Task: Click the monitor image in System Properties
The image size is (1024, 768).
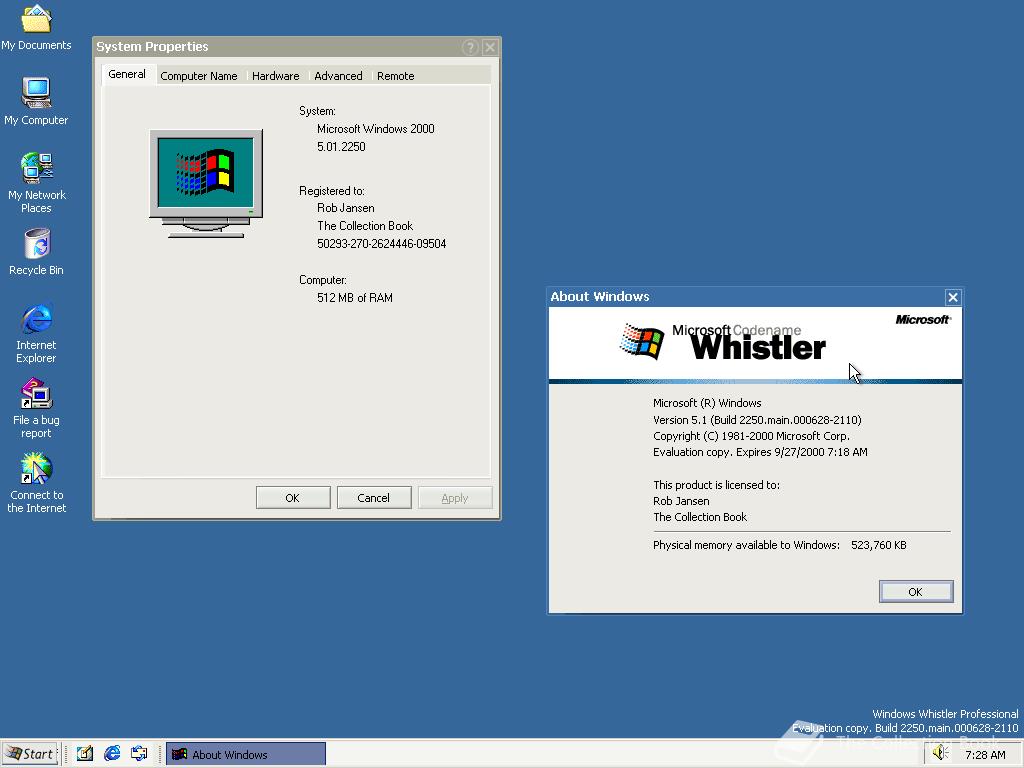Action: pyautogui.click(x=206, y=184)
